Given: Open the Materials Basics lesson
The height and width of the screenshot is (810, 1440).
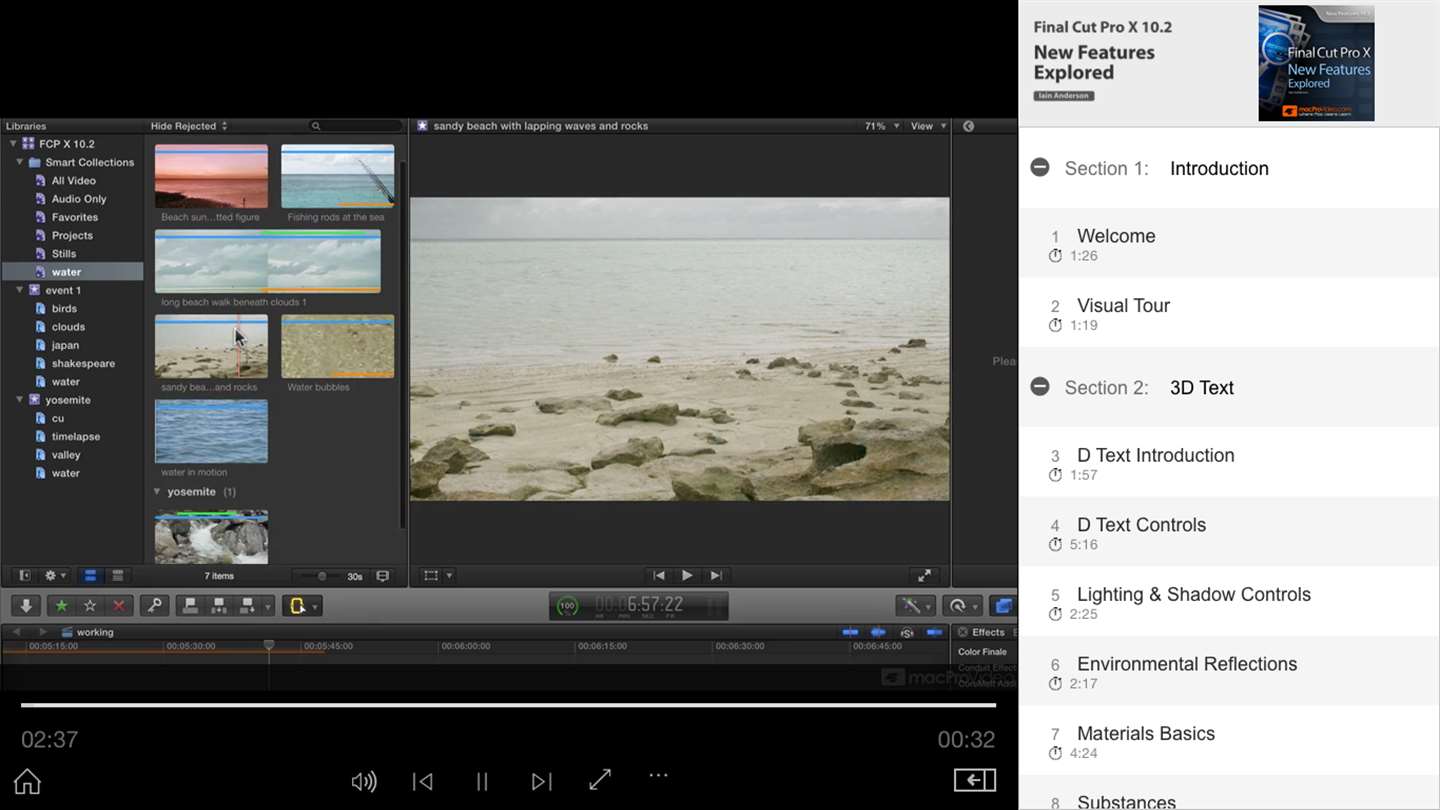Looking at the screenshot, I should pyautogui.click(x=1145, y=734).
